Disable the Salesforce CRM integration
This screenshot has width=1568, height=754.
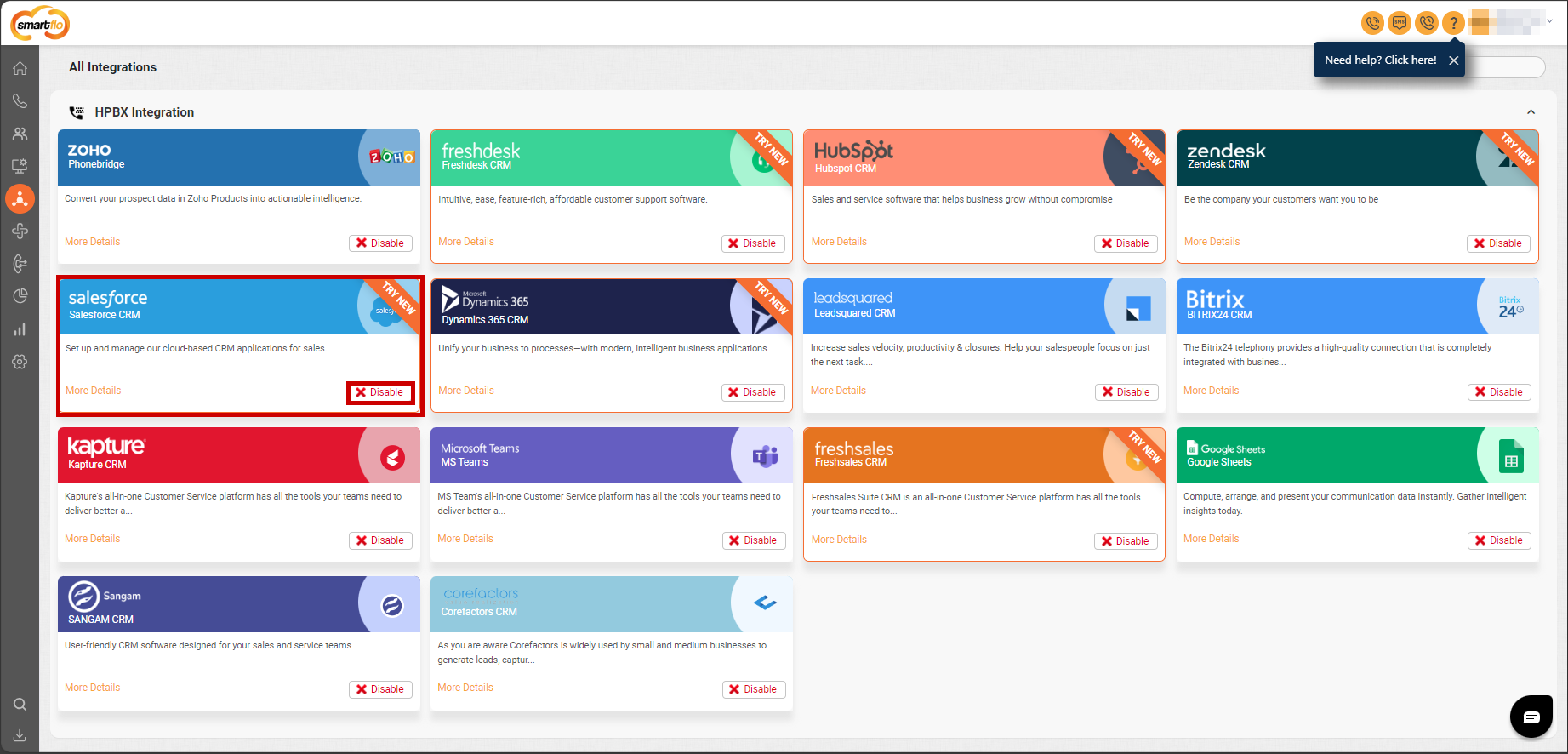[380, 392]
